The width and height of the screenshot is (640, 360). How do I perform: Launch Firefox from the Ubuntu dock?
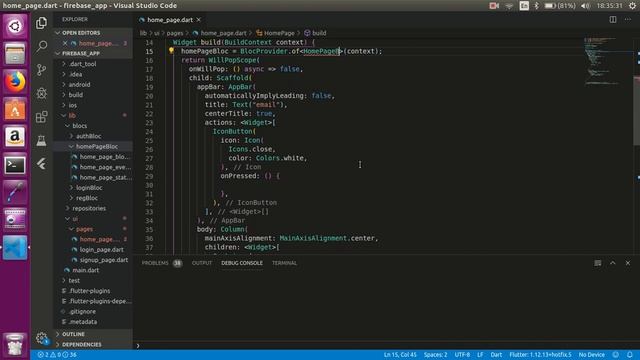coord(15,82)
